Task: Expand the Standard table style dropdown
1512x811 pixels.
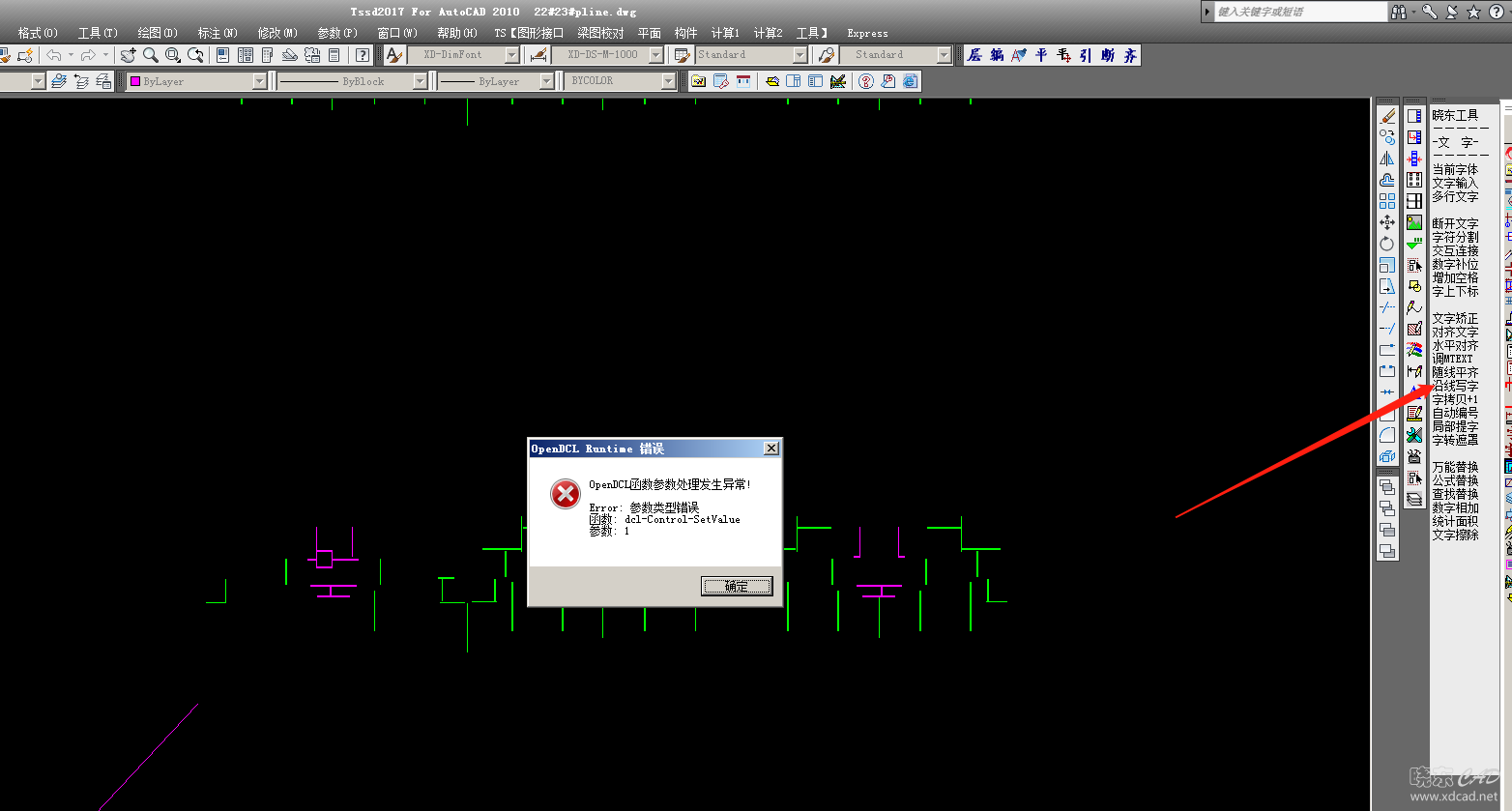Action: pyautogui.click(x=800, y=55)
